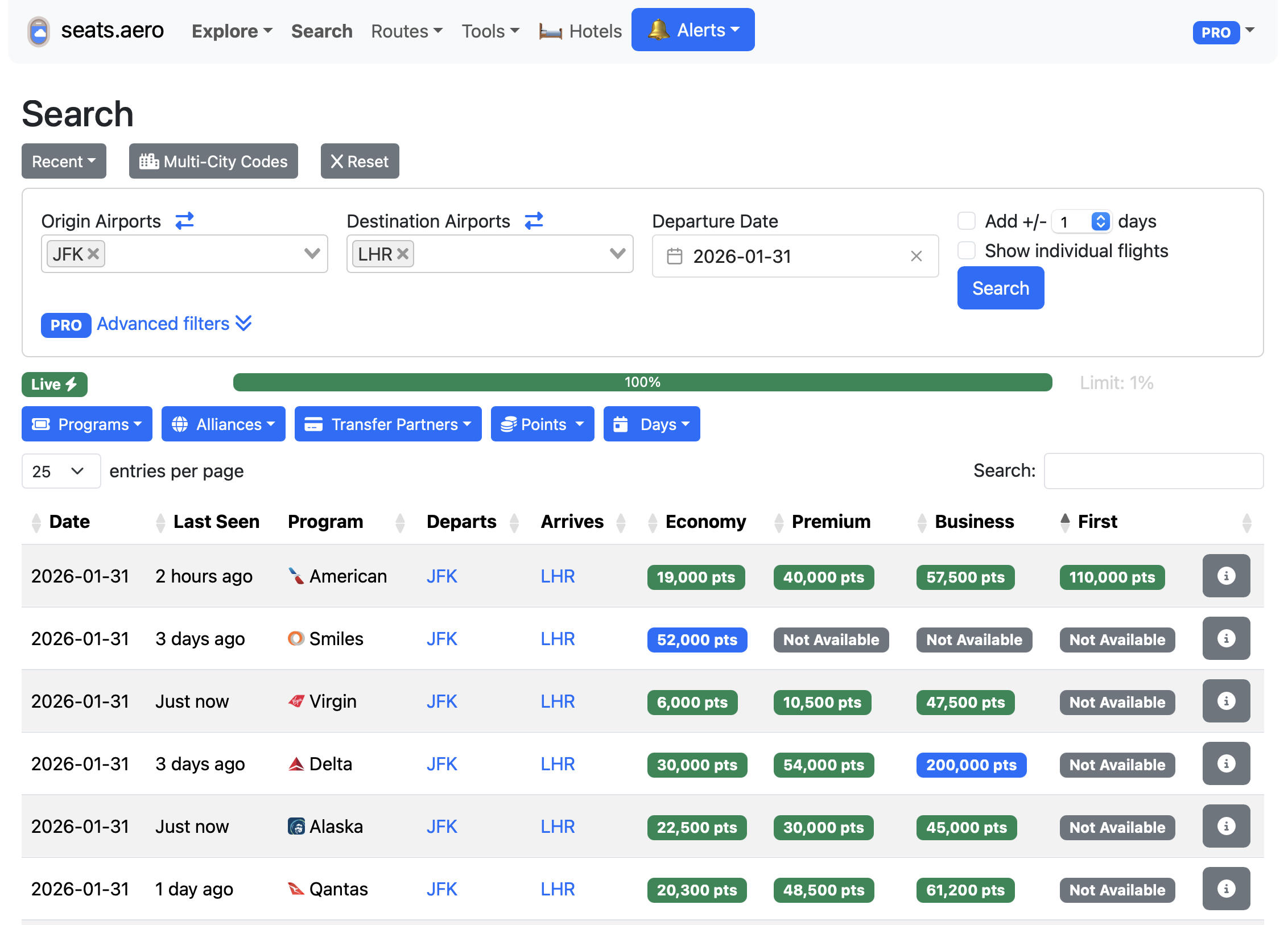This screenshot has height=925, width=1288.
Task: Open the Alerts dropdown
Action: [x=693, y=30]
